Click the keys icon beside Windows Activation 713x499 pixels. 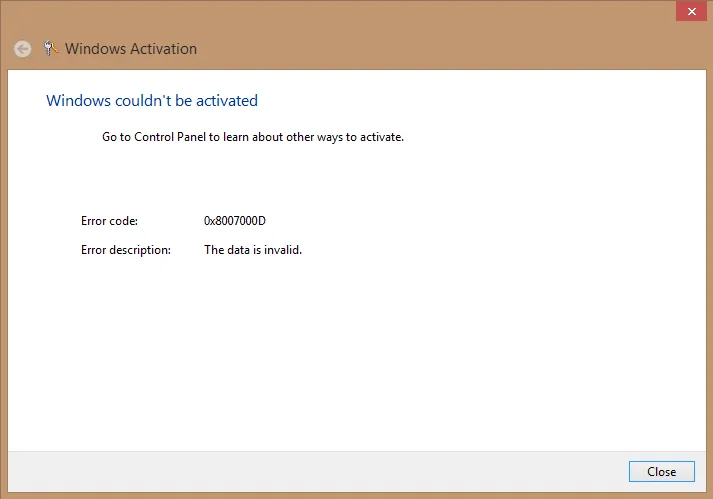pos(50,48)
